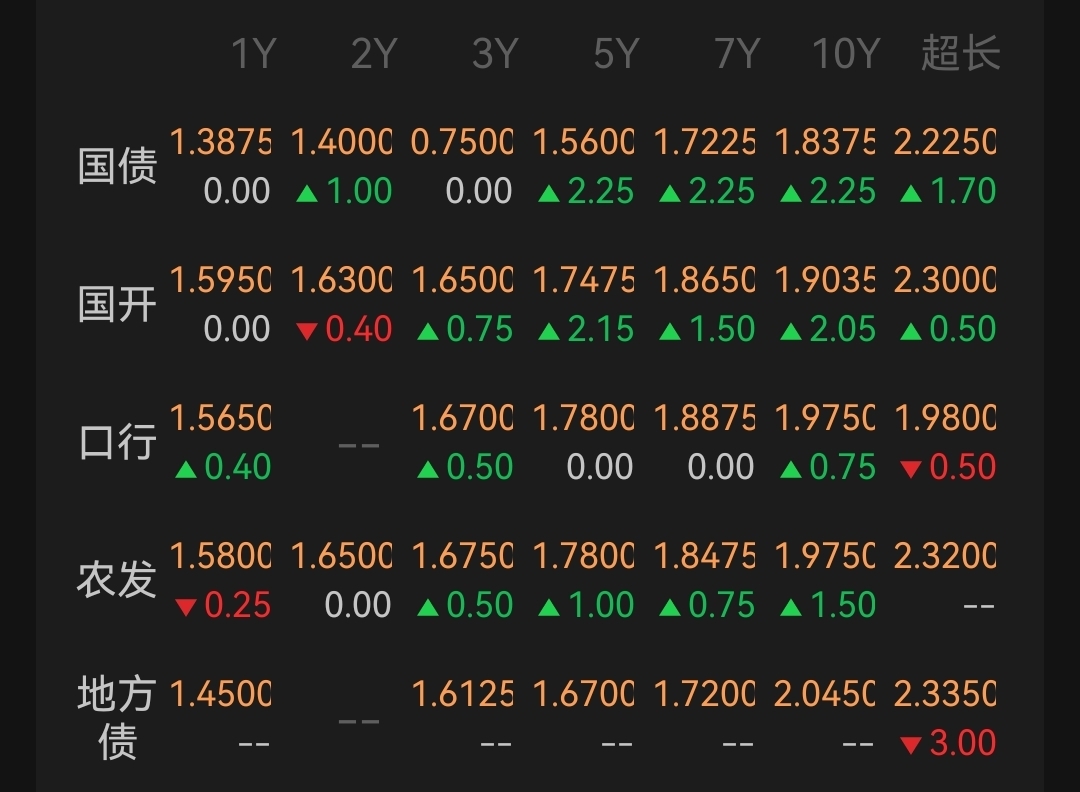
Task: Open the 国开 row label
Action: tap(118, 304)
